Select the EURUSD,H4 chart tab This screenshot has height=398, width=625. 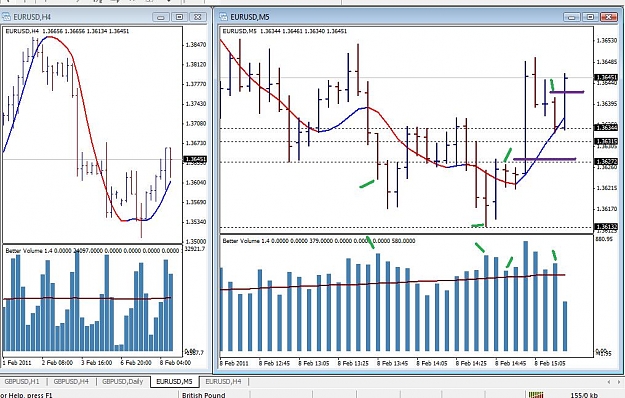point(223,381)
